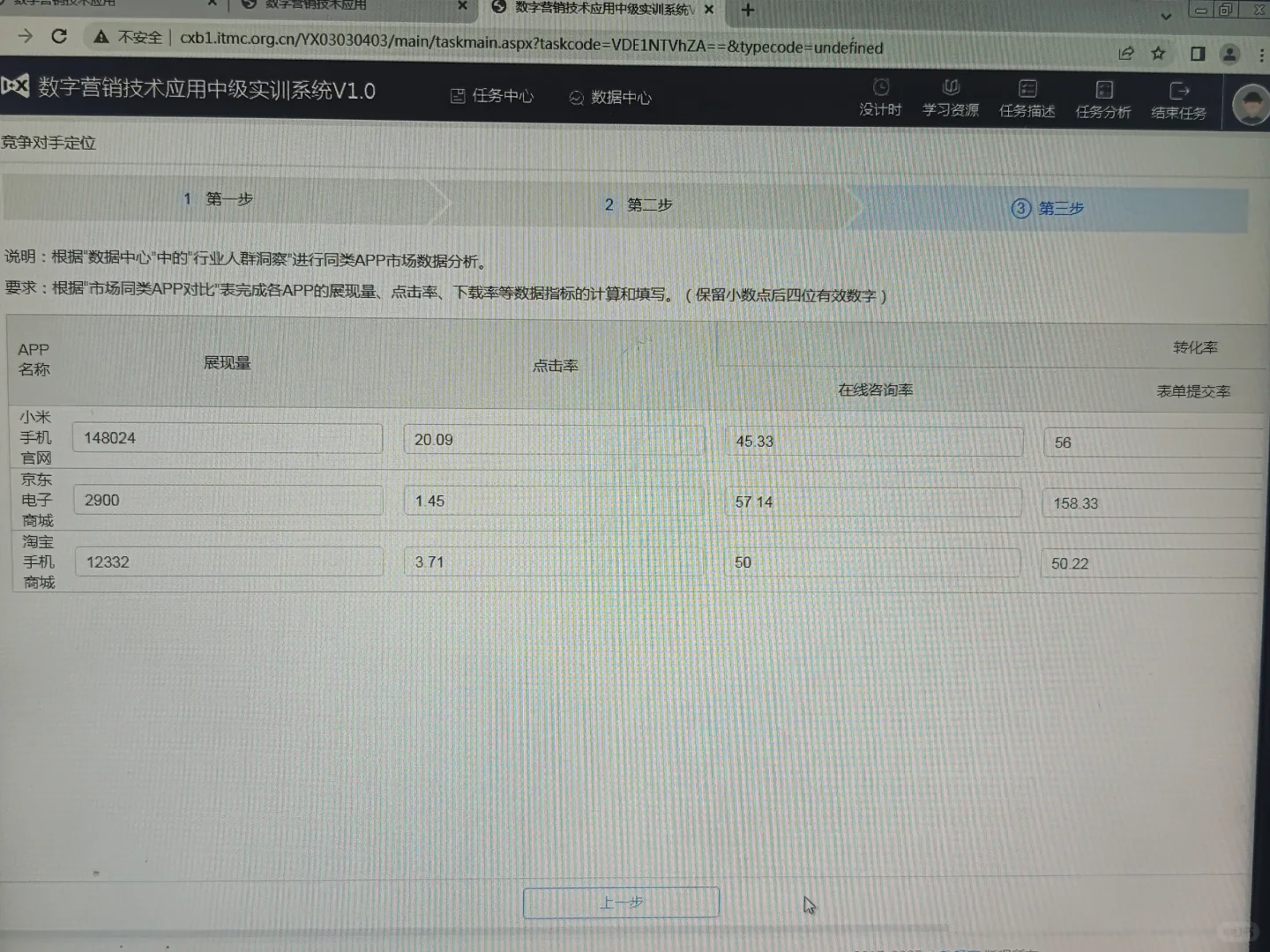Edit 京东电子商城 表单提交率 field 158.33
Screen dimensions: 1270x952
click(x=1153, y=503)
